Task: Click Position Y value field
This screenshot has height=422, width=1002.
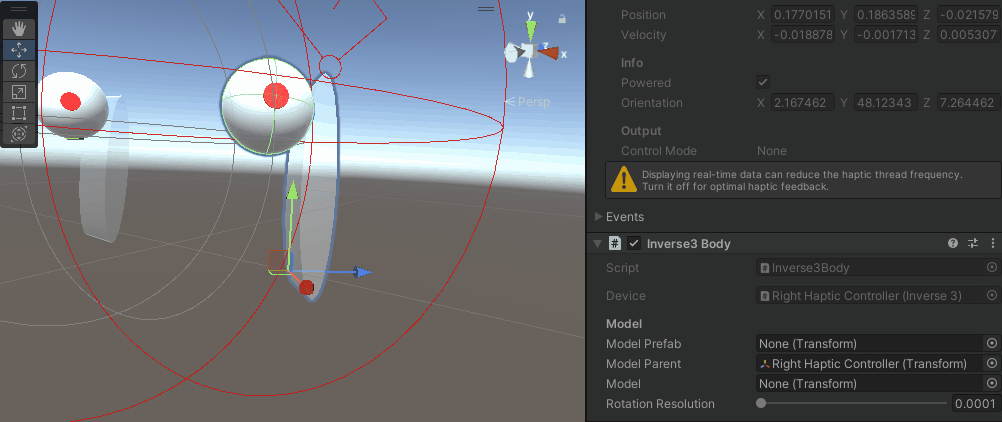Action: pos(885,15)
